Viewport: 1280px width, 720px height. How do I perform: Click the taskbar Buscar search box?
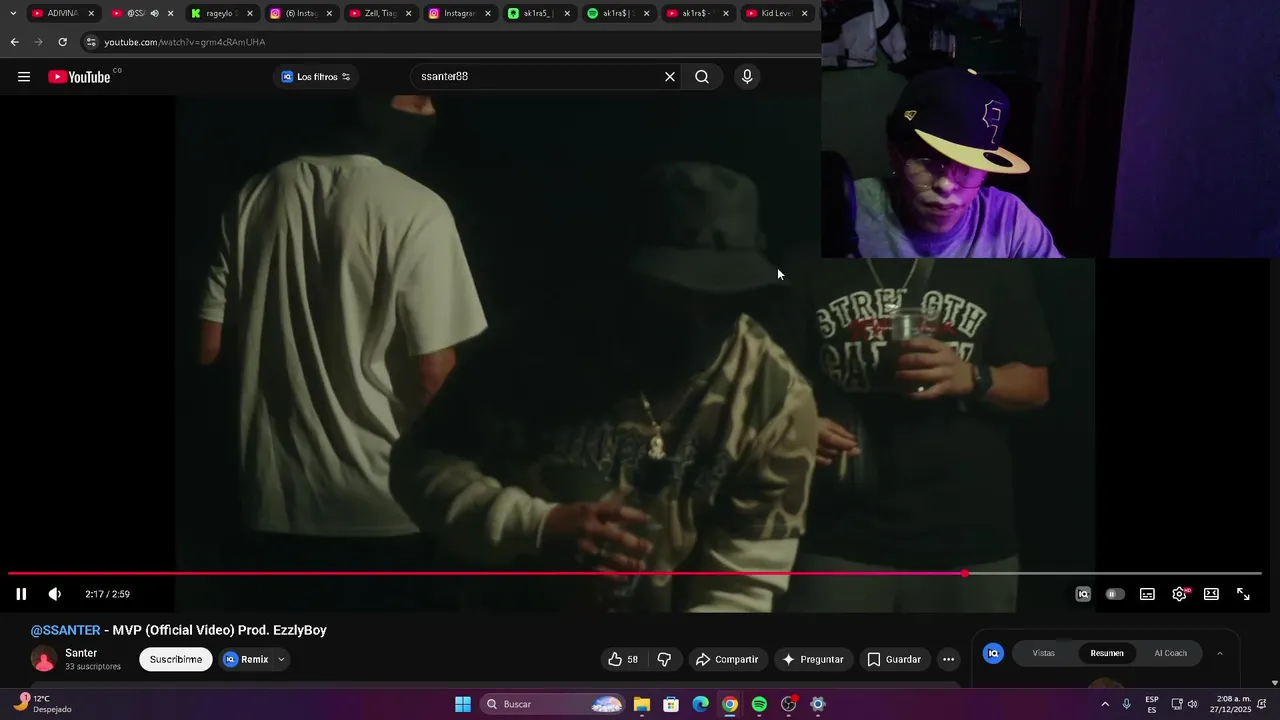[553, 704]
